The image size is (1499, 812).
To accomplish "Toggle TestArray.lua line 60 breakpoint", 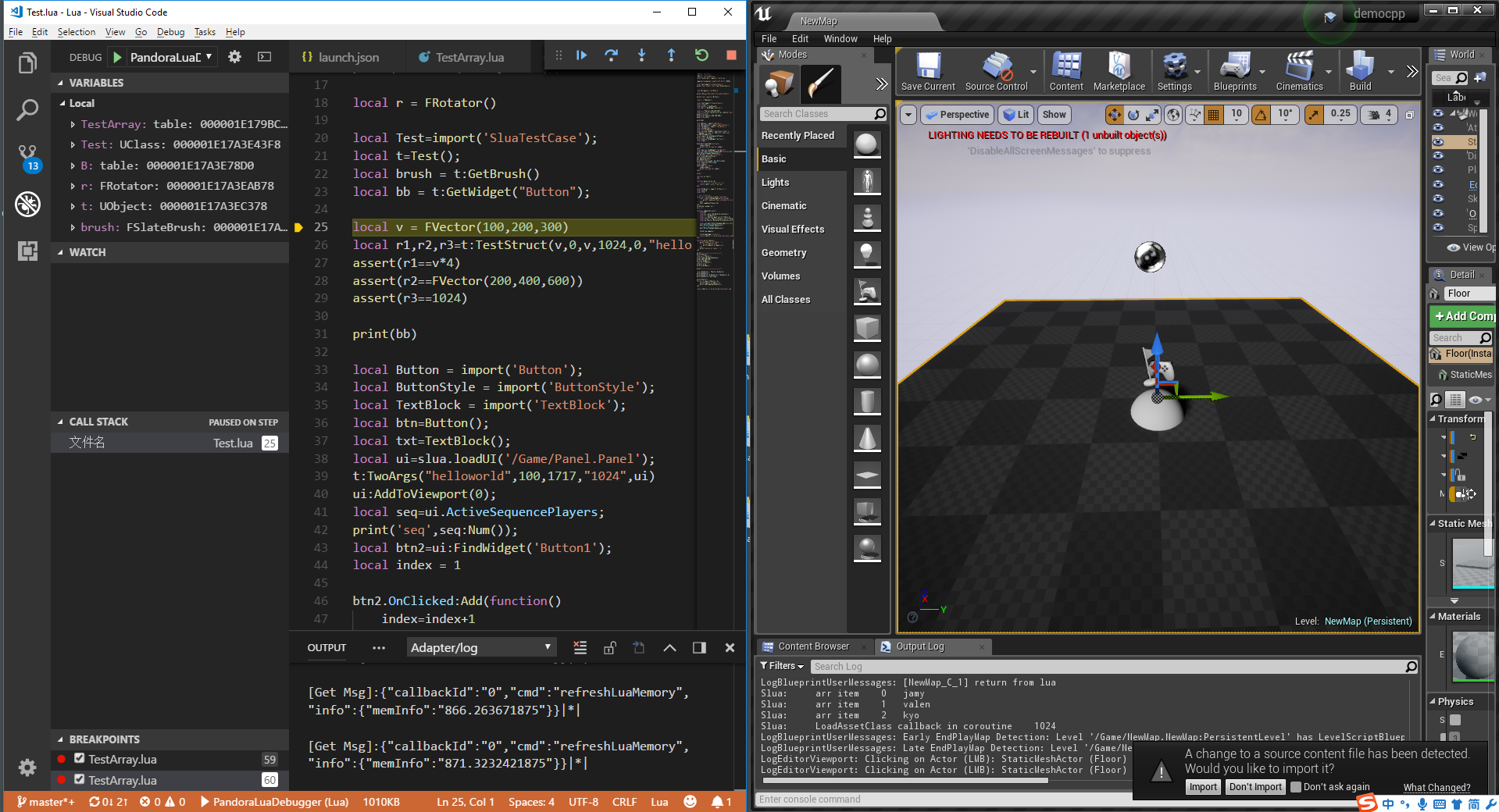I will click(x=79, y=779).
